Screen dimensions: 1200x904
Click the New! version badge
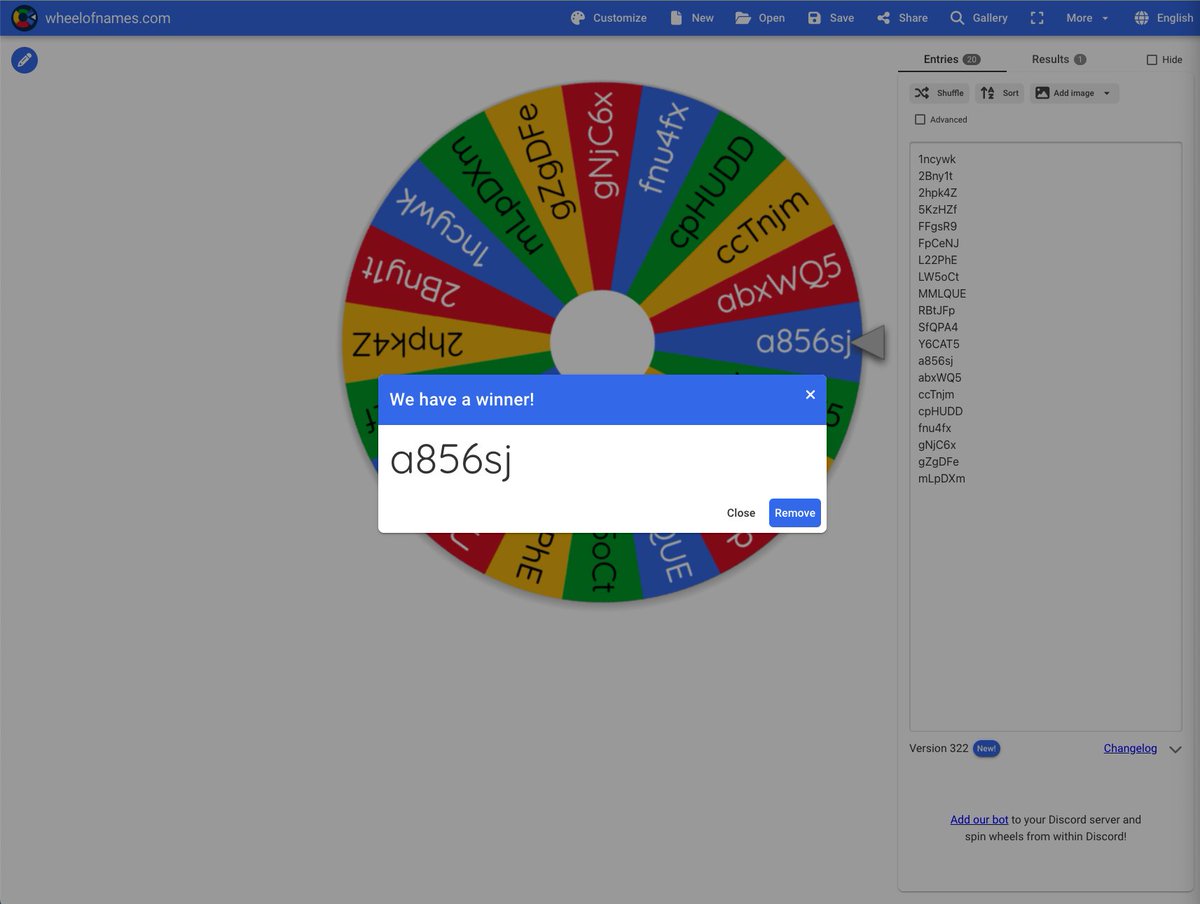[986, 748]
